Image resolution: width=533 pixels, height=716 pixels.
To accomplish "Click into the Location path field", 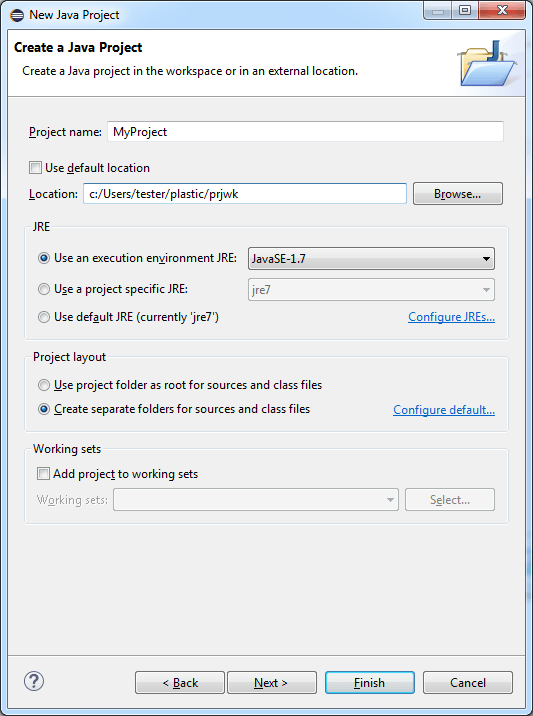I will pyautogui.click(x=245, y=194).
